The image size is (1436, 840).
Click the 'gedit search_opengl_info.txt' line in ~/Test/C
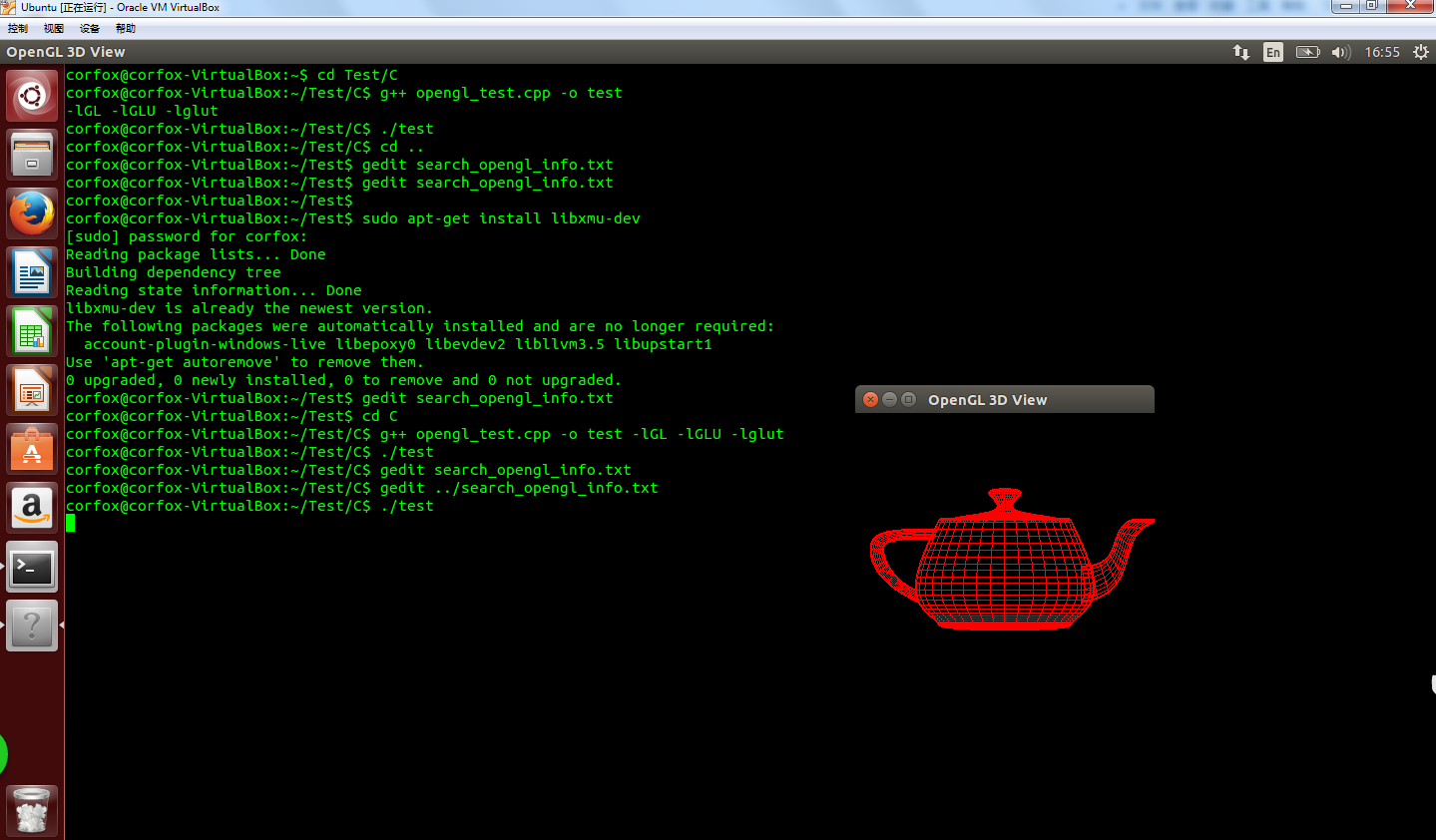click(348, 470)
